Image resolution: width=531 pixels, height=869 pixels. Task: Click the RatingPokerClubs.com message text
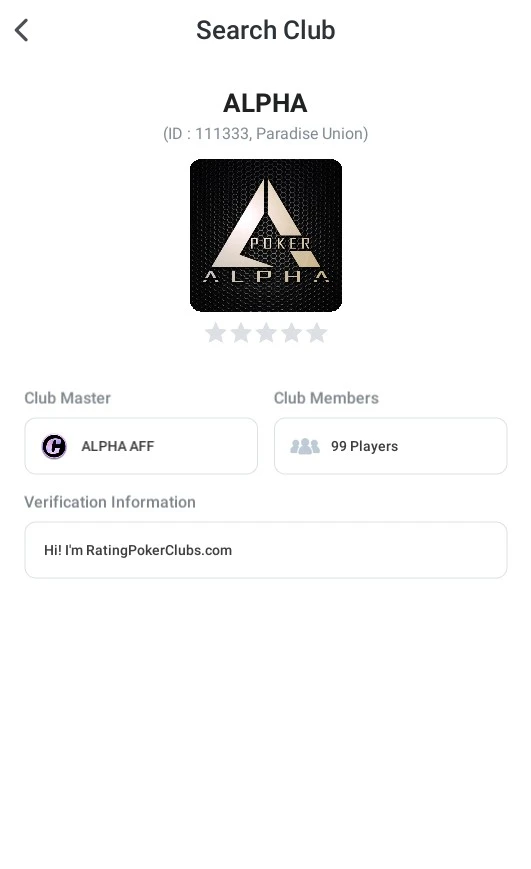[138, 550]
